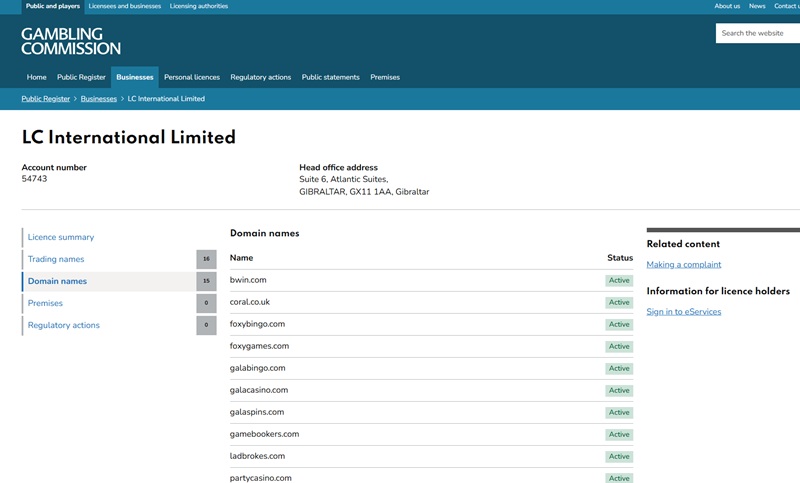Select the galabingo.com domain name
The image size is (800, 483).
[x=258, y=368]
